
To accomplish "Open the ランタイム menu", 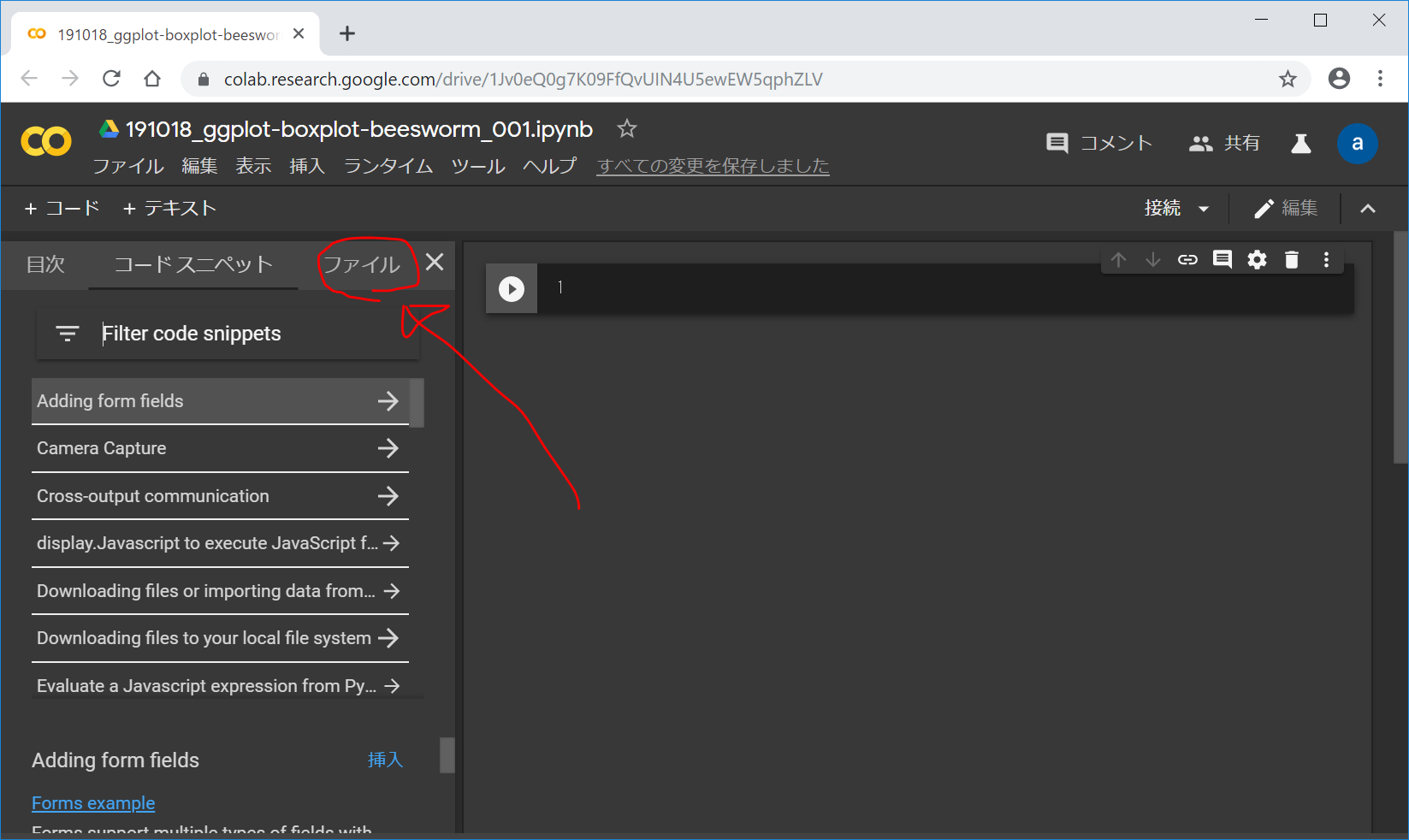I will tap(388, 166).
